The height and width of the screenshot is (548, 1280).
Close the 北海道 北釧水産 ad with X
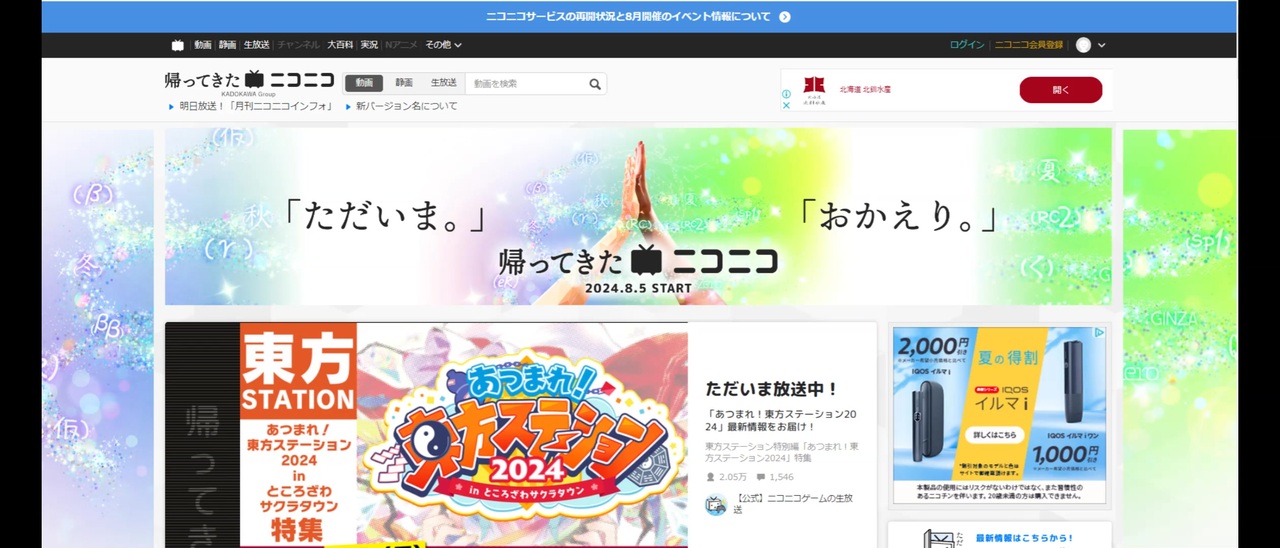pos(786,105)
